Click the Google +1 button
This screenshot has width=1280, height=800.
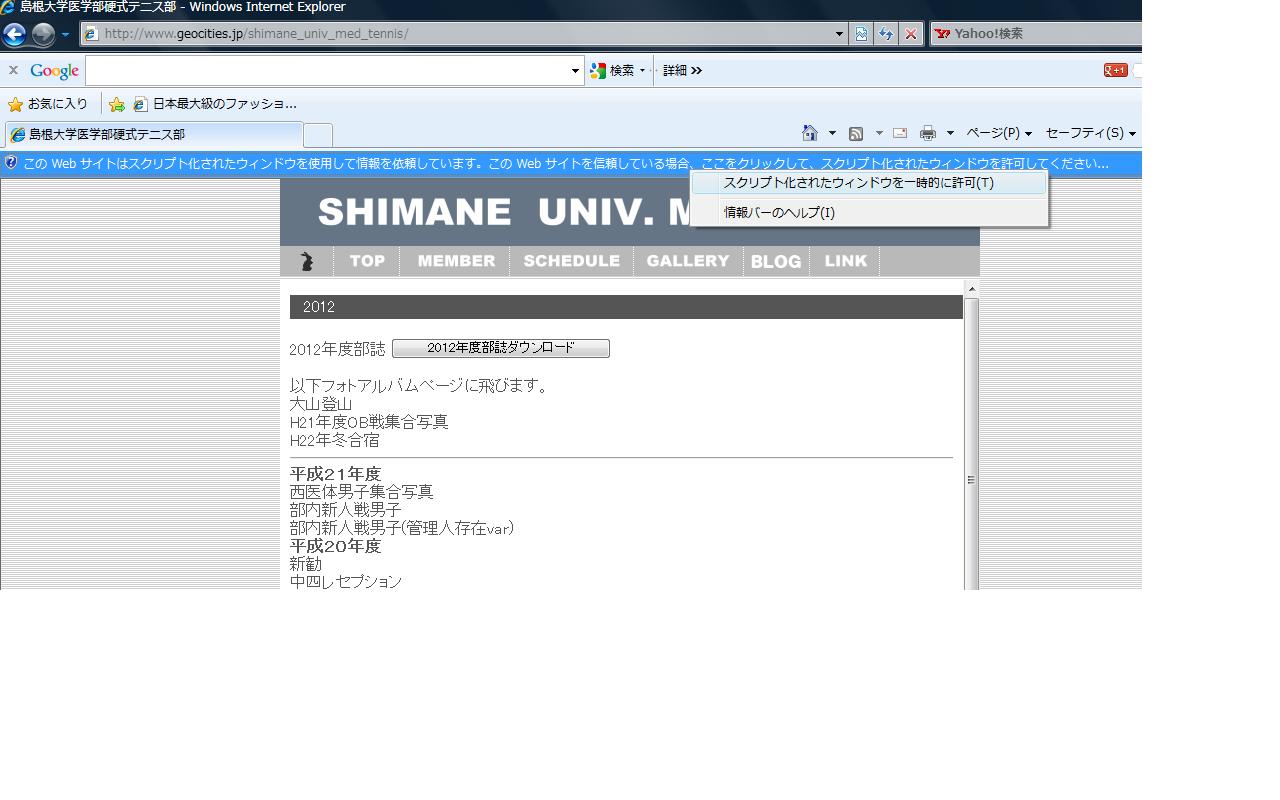tap(1115, 70)
